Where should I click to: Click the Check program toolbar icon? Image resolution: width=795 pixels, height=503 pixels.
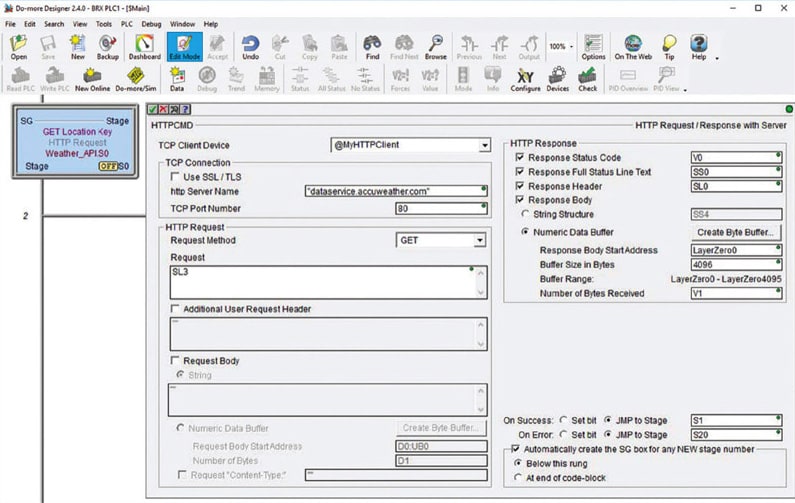588,80
